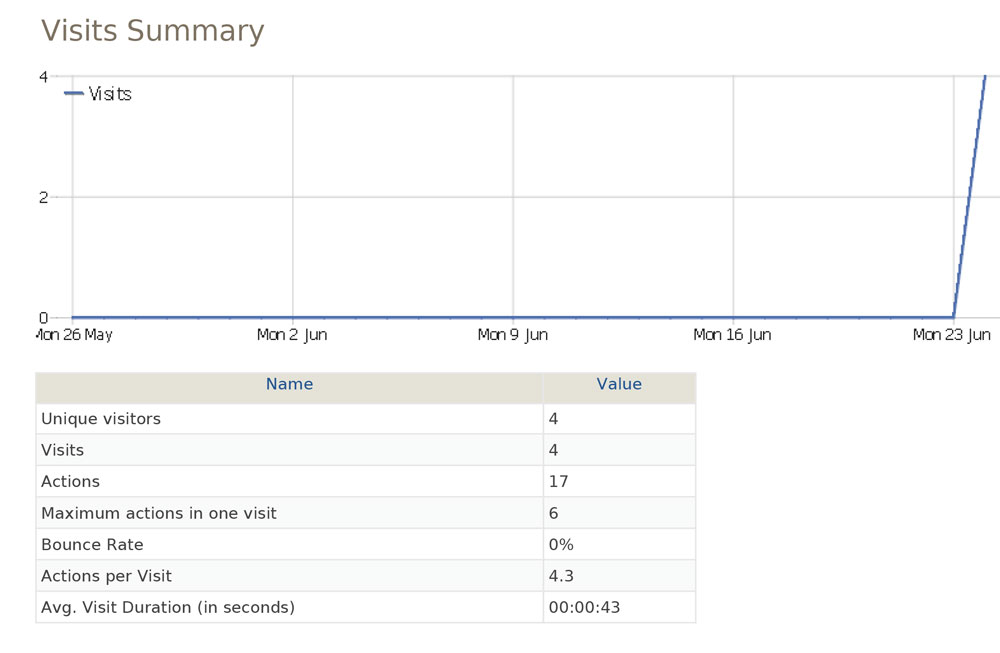Click the Mon 2 Jun axis label
The image size is (1000, 653).
[292, 335]
